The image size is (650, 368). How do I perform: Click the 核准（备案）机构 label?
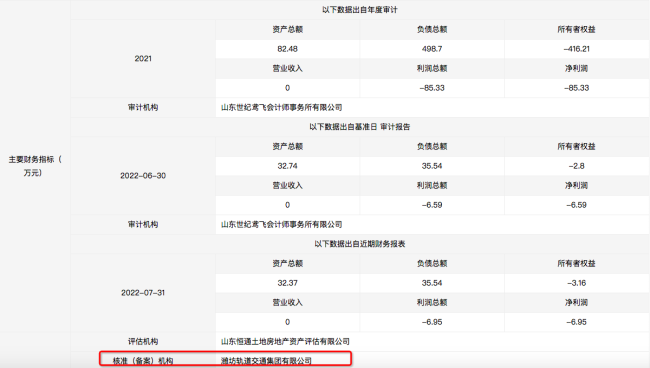(x=143, y=361)
